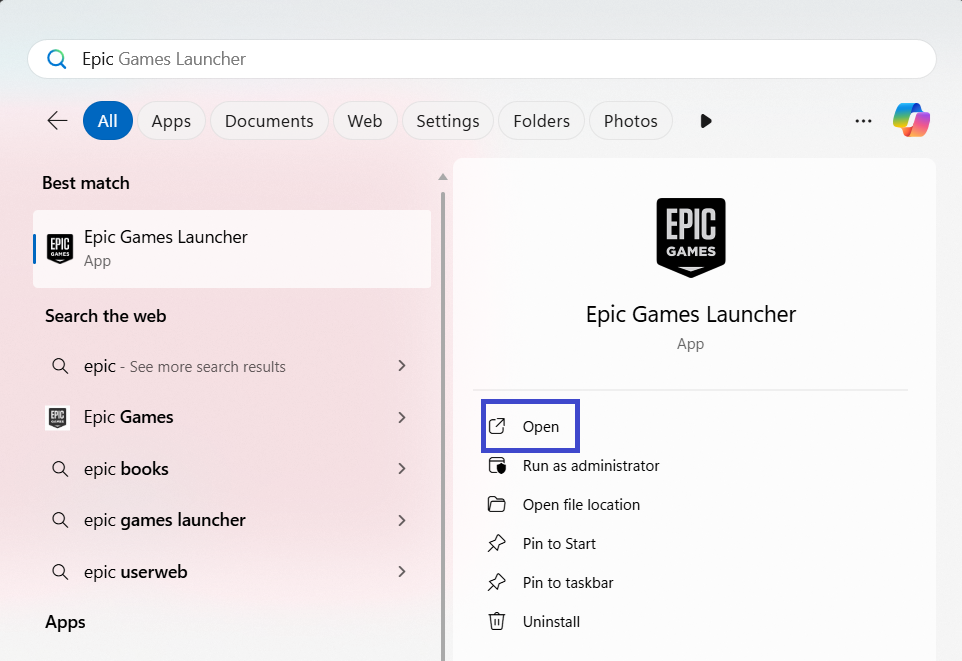This screenshot has width=962, height=661.
Task: Switch to the Apps filter tab
Action: pos(171,120)
